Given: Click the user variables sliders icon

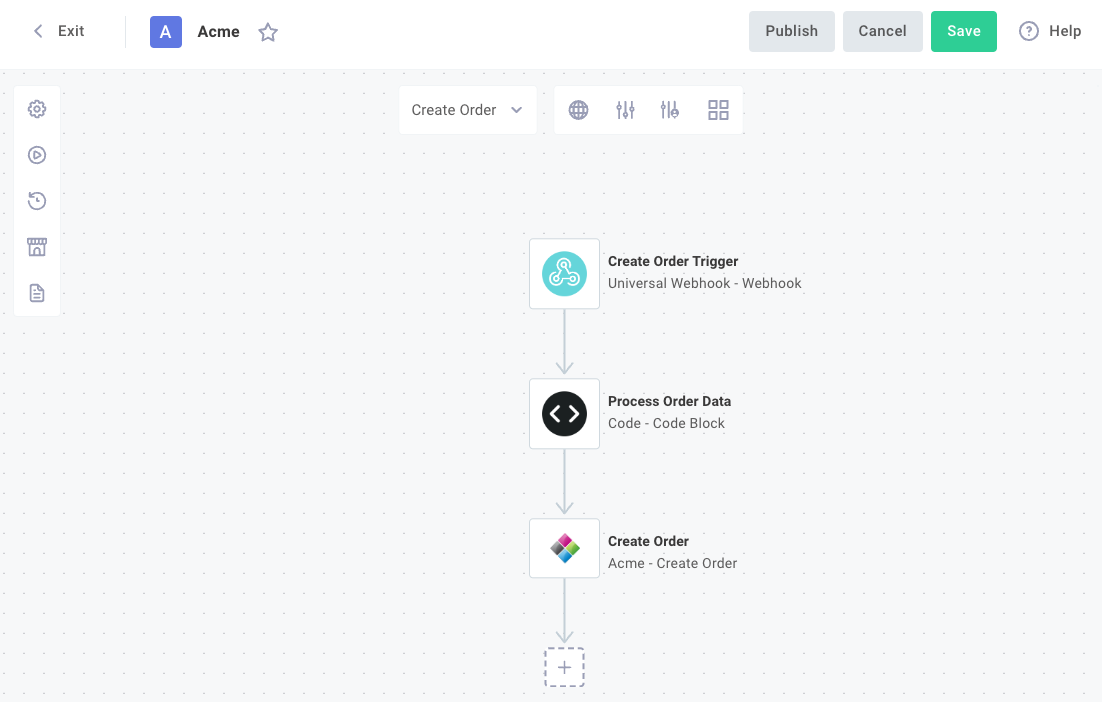Looking at the screenshot, I should [670, 110].
